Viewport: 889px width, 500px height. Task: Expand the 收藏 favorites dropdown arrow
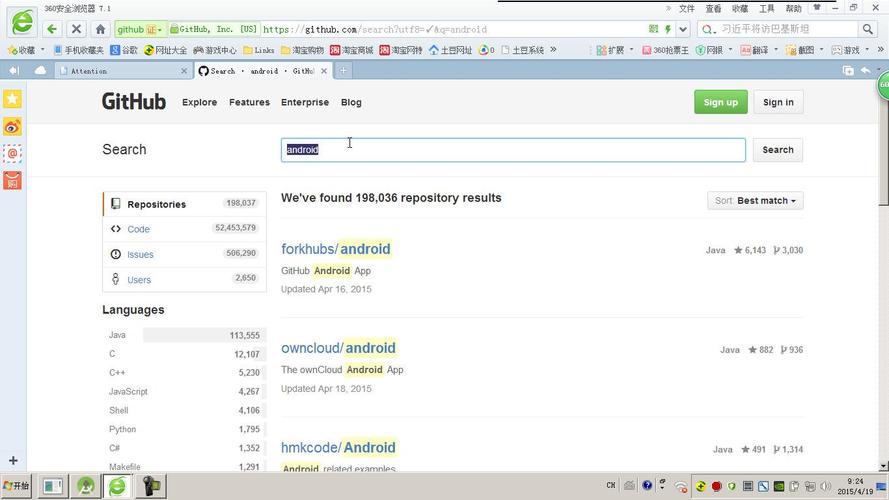click(43, 50)
